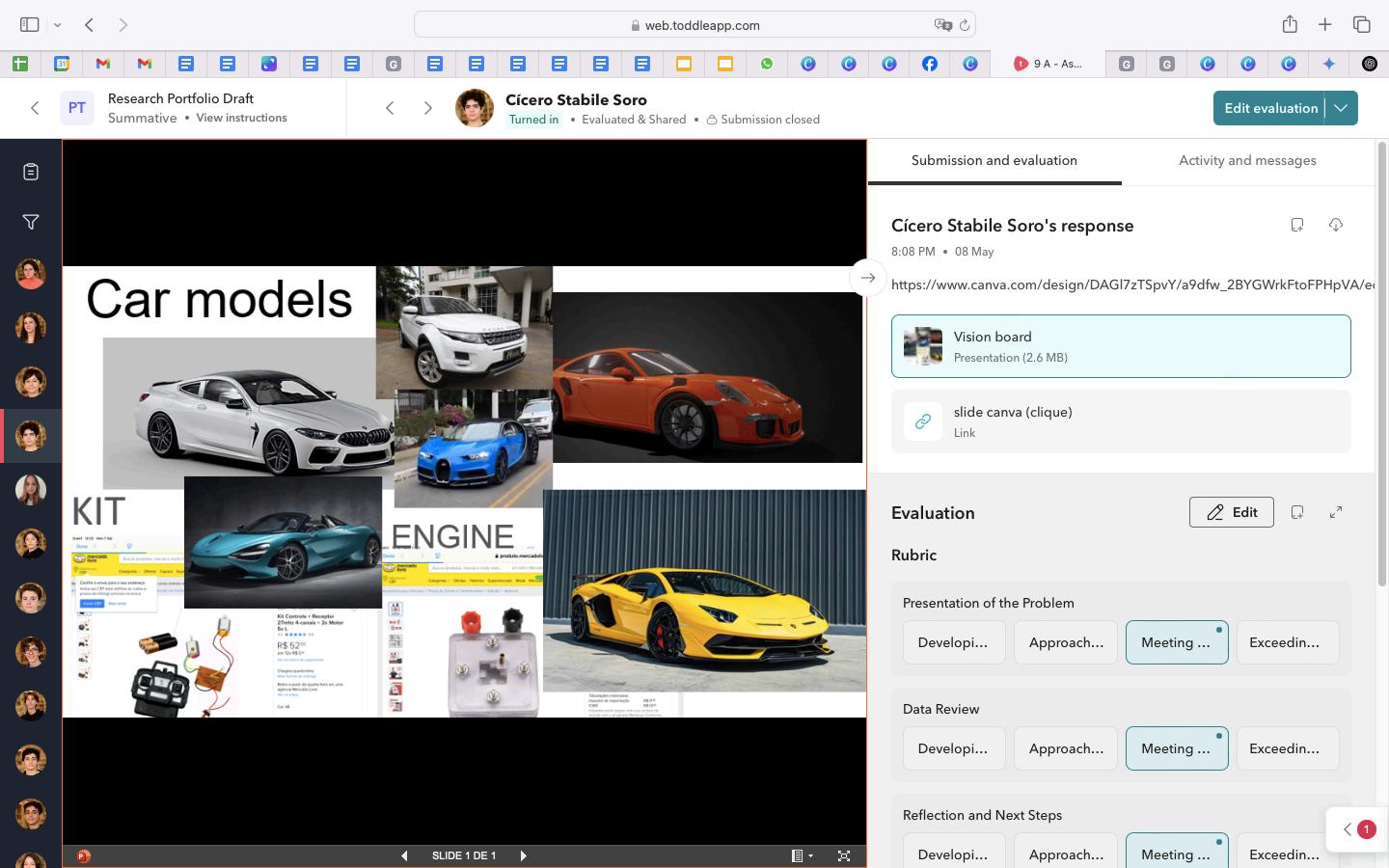Enter fullscreen in the slide viewer
This screenshot has height=868, width=1389.
[x=844, y=855]
